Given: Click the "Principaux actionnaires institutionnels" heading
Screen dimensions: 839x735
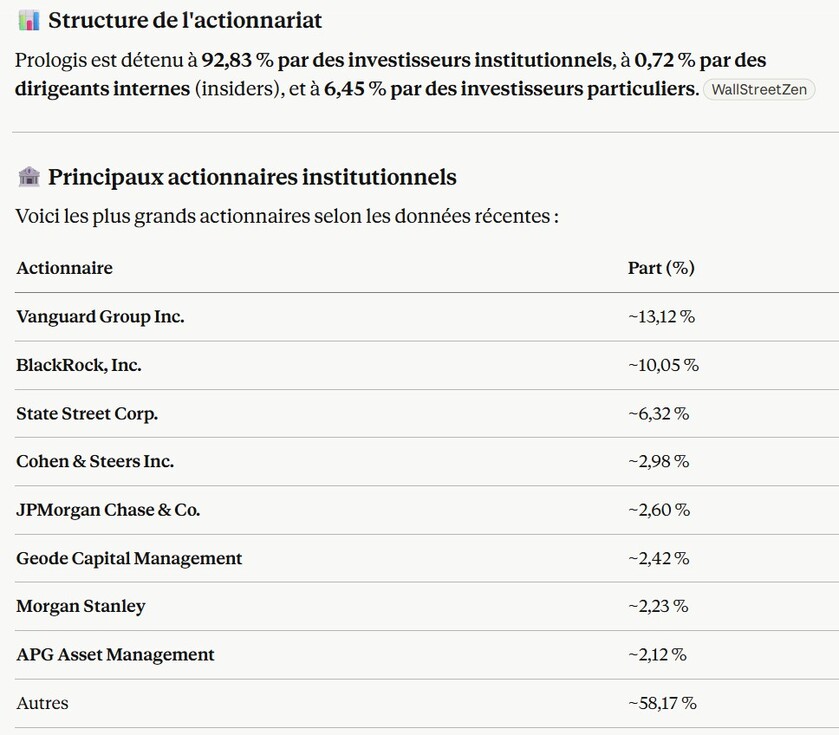Looking at the screenshot, I should [252, 177].
